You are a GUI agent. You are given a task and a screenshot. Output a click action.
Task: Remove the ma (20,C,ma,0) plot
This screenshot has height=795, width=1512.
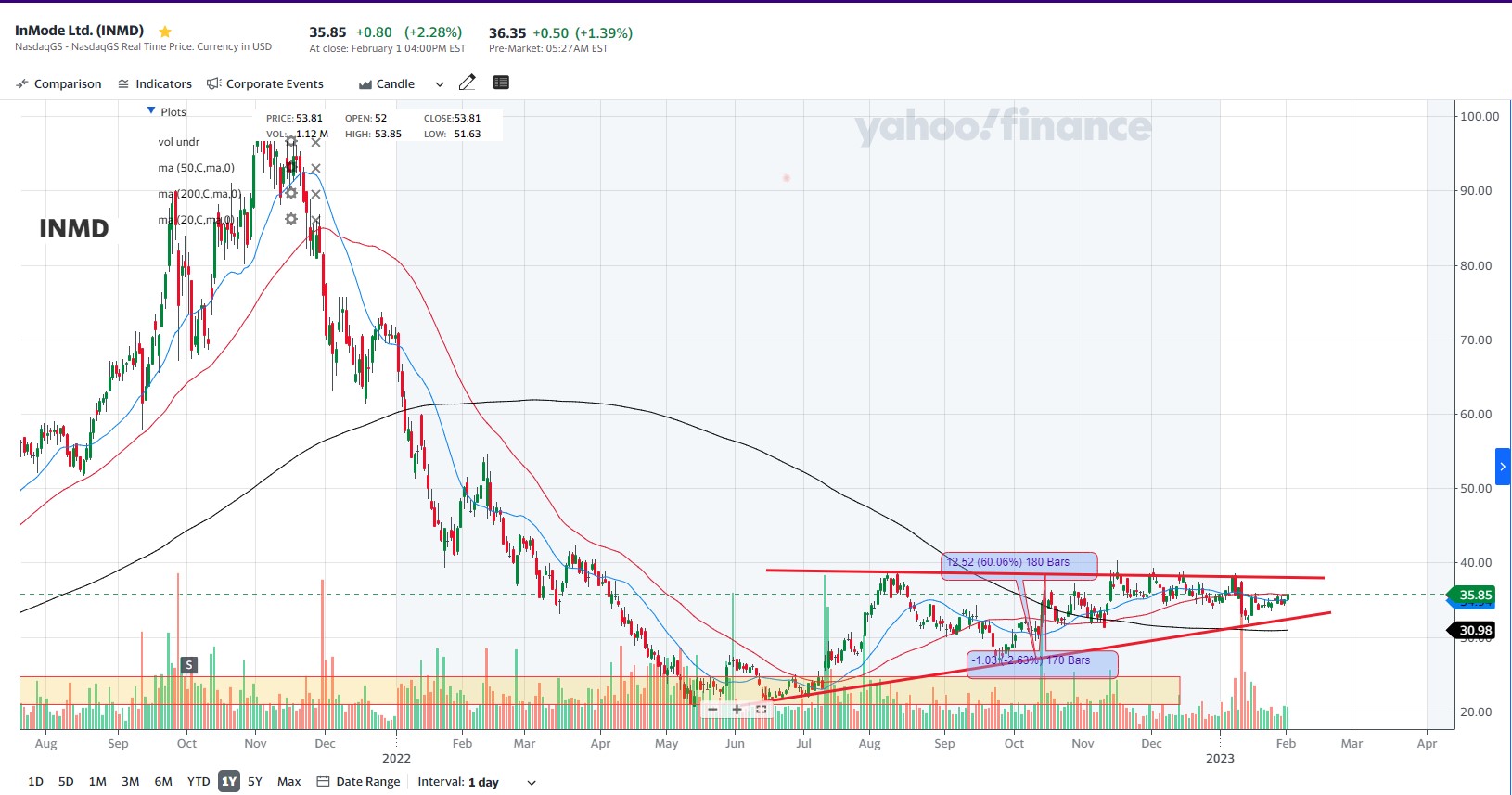315,220
